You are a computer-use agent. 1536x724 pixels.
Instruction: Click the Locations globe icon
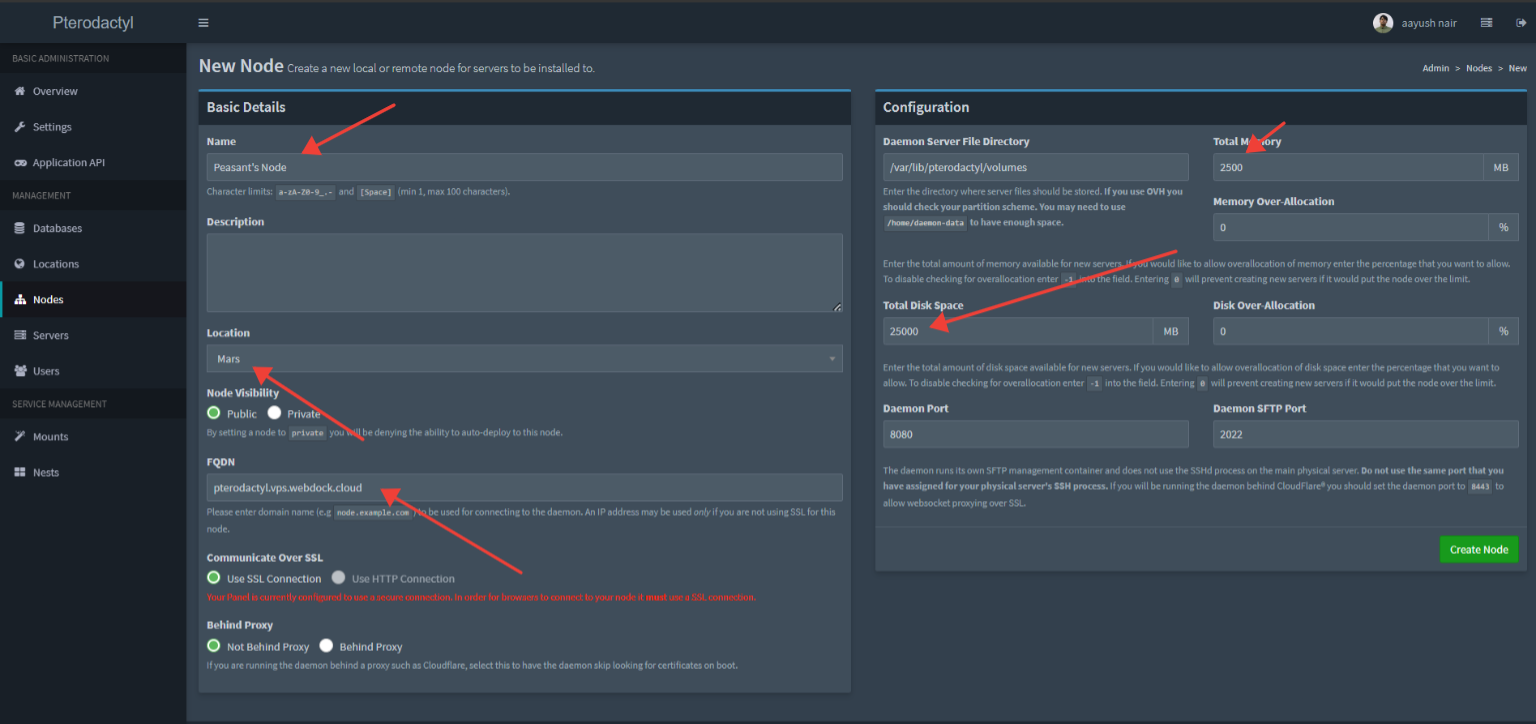20,264
